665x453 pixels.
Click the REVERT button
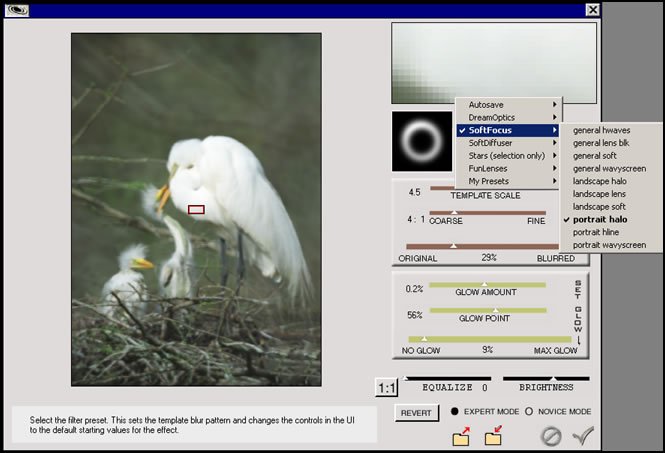pyautogui.click(x=416, y=413)
